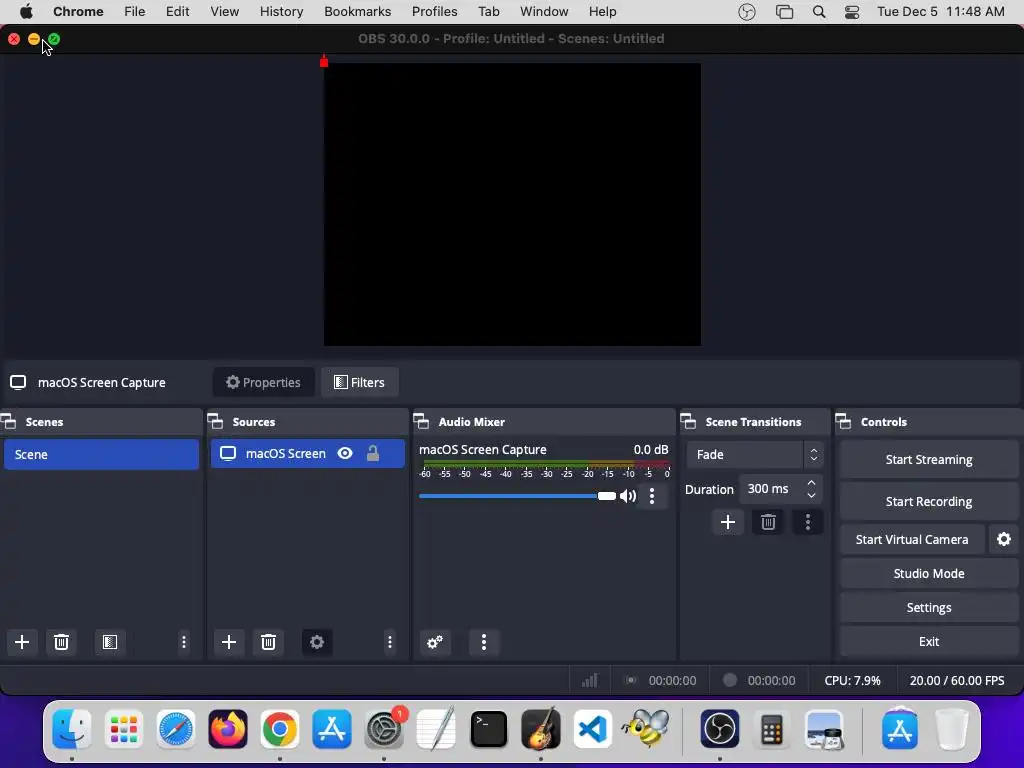
Task: Open the History menu
Action: pos(281,12)
